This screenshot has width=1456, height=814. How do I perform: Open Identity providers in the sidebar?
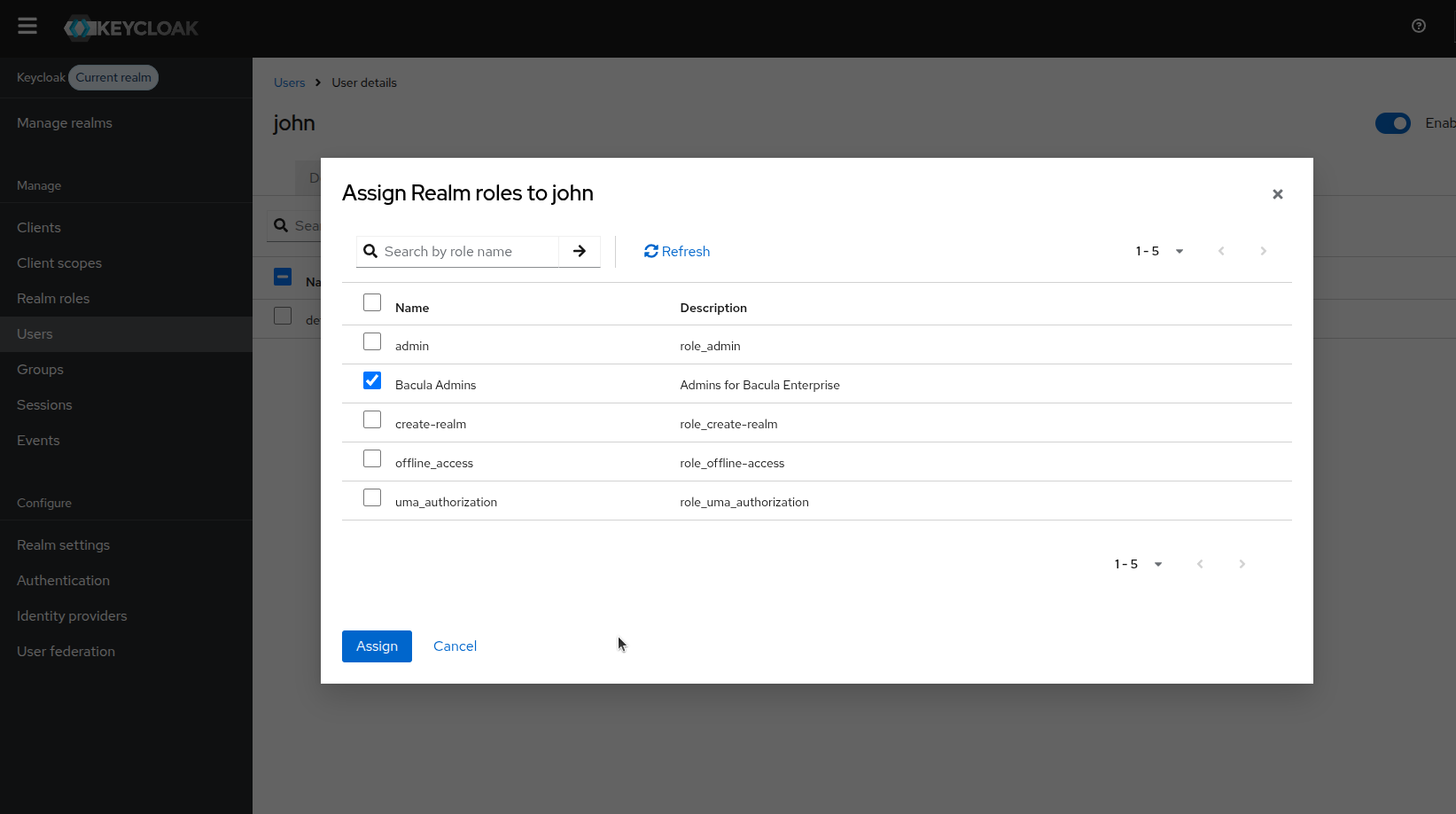[72, 616]
